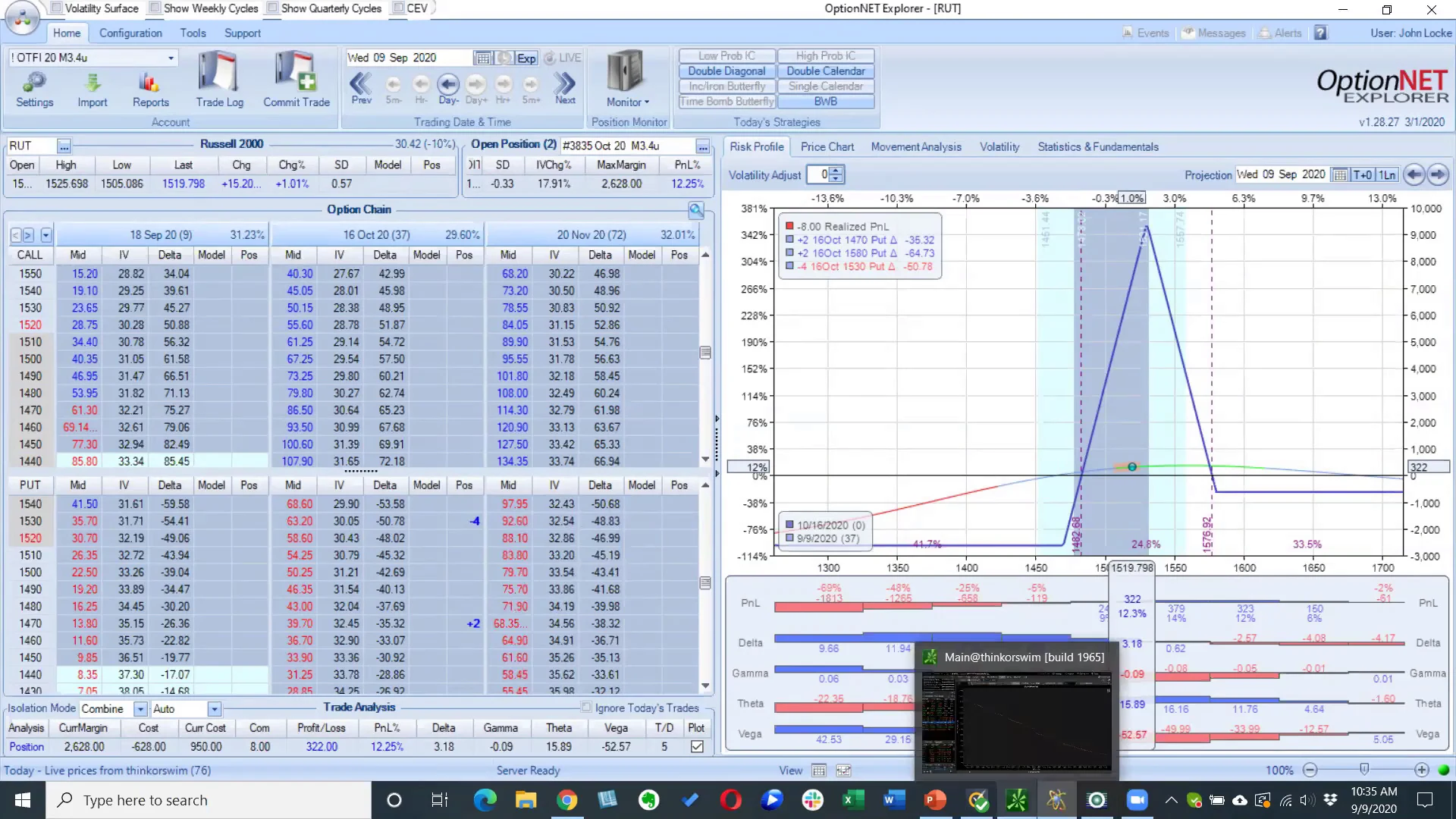Screen dimensions: 1456x819
Task: Open the Reports icon
Action: pyautogui.click(x=150, y=89)
